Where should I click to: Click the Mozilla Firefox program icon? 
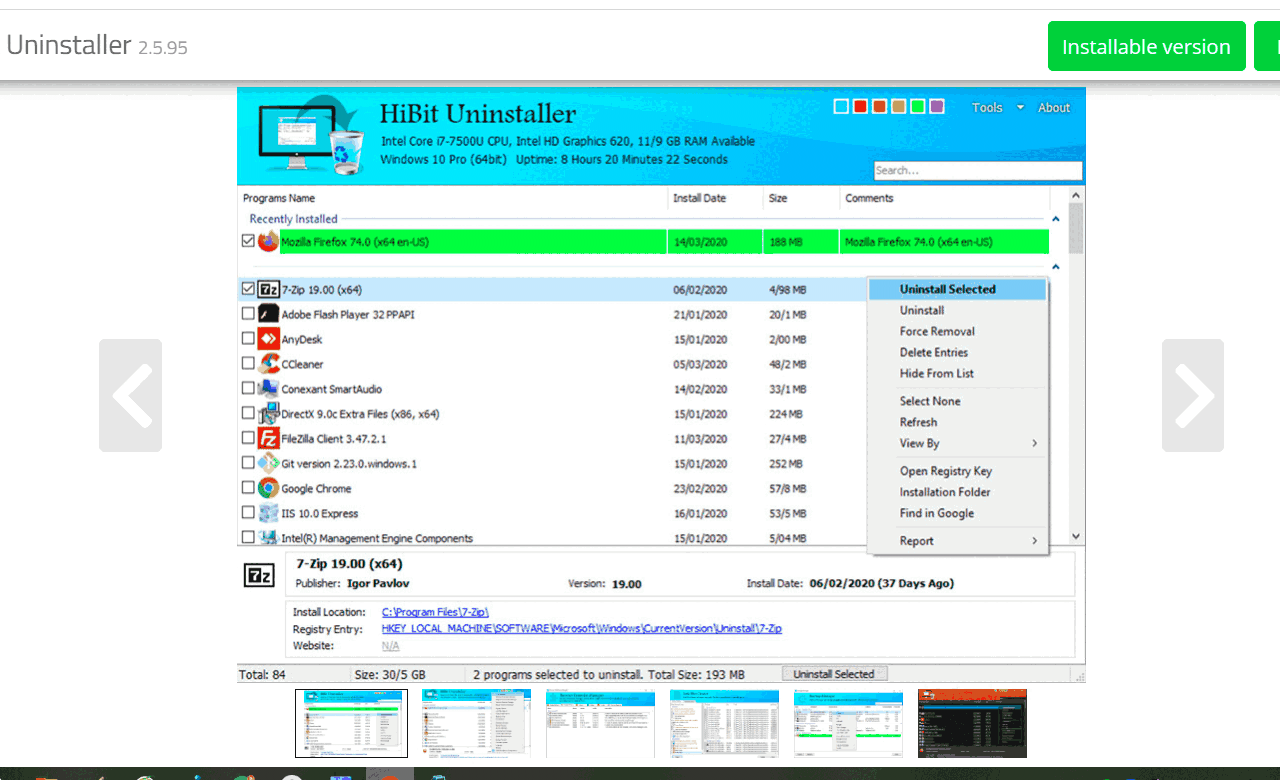tap(266, 241)
